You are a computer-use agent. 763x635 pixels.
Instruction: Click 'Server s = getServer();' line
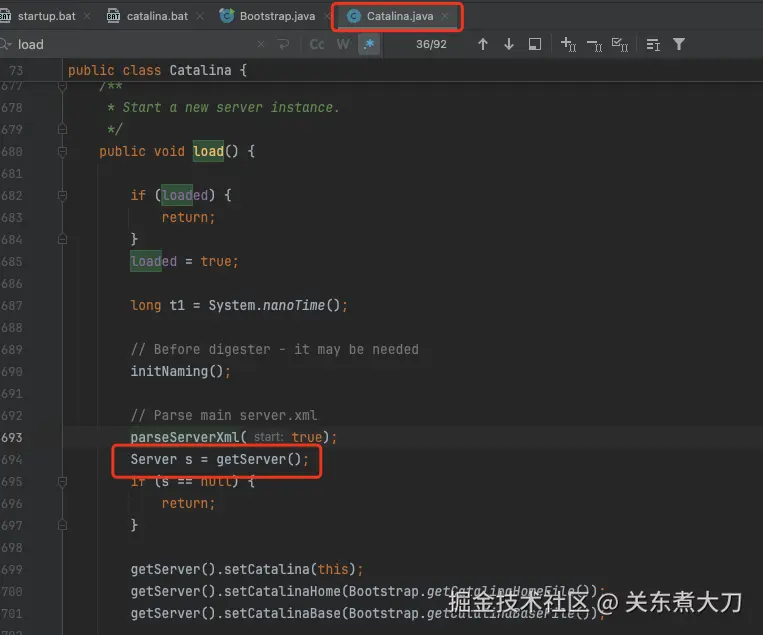(x=219, y=459)
